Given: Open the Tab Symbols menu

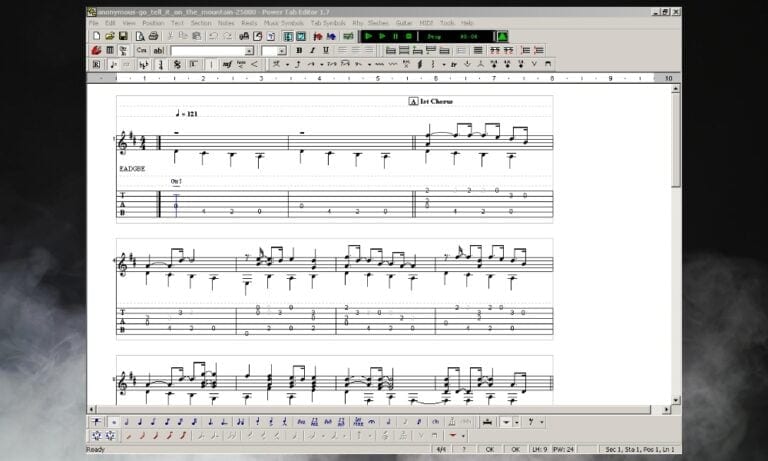Looking at the screenshot, I should pos(327,22).
